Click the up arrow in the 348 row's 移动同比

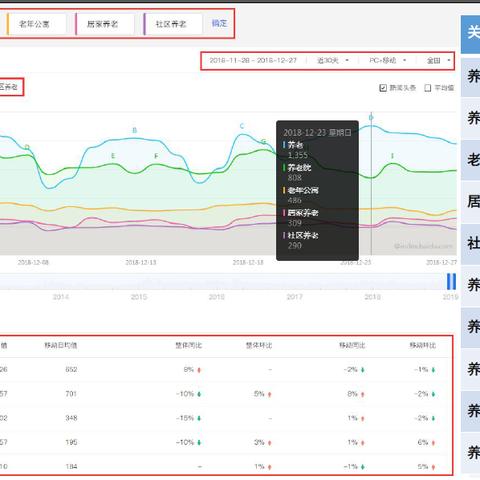click(363, 418)
